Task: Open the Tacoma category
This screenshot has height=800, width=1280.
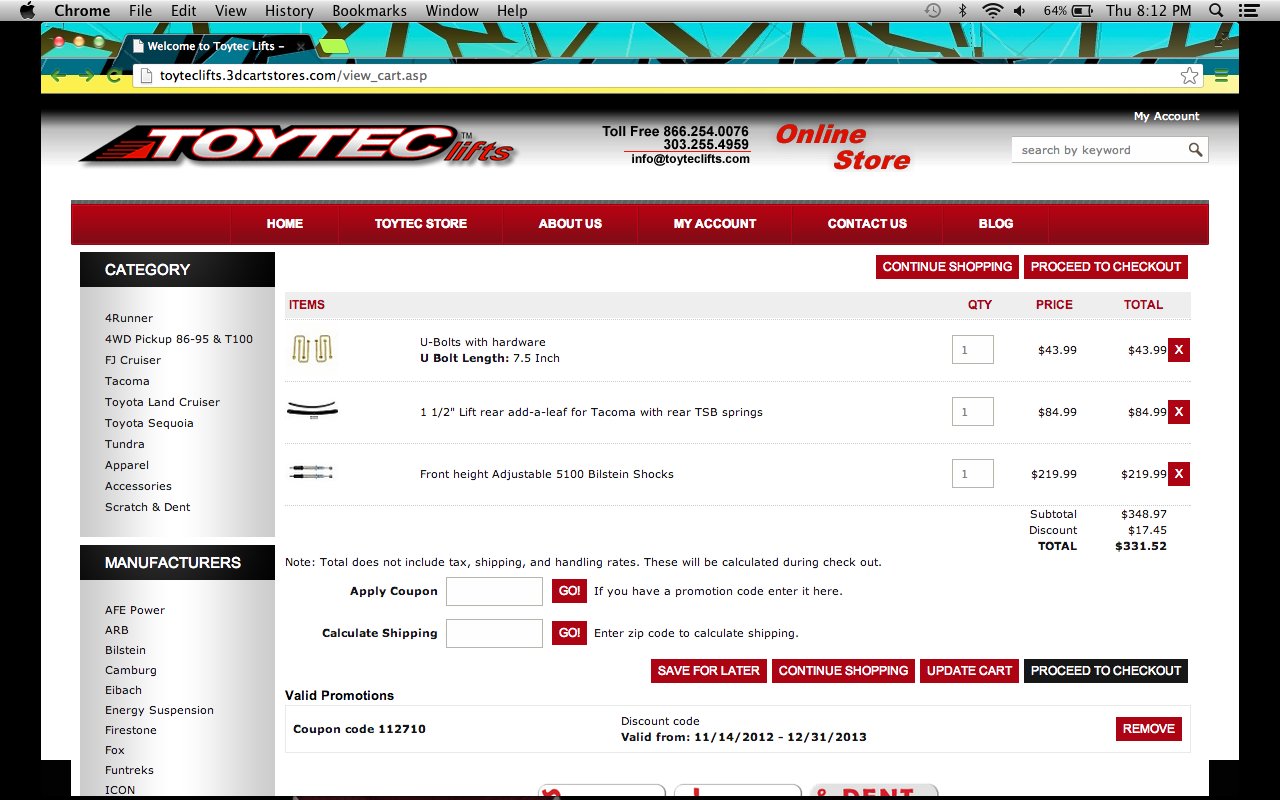Action: (127, 381)
